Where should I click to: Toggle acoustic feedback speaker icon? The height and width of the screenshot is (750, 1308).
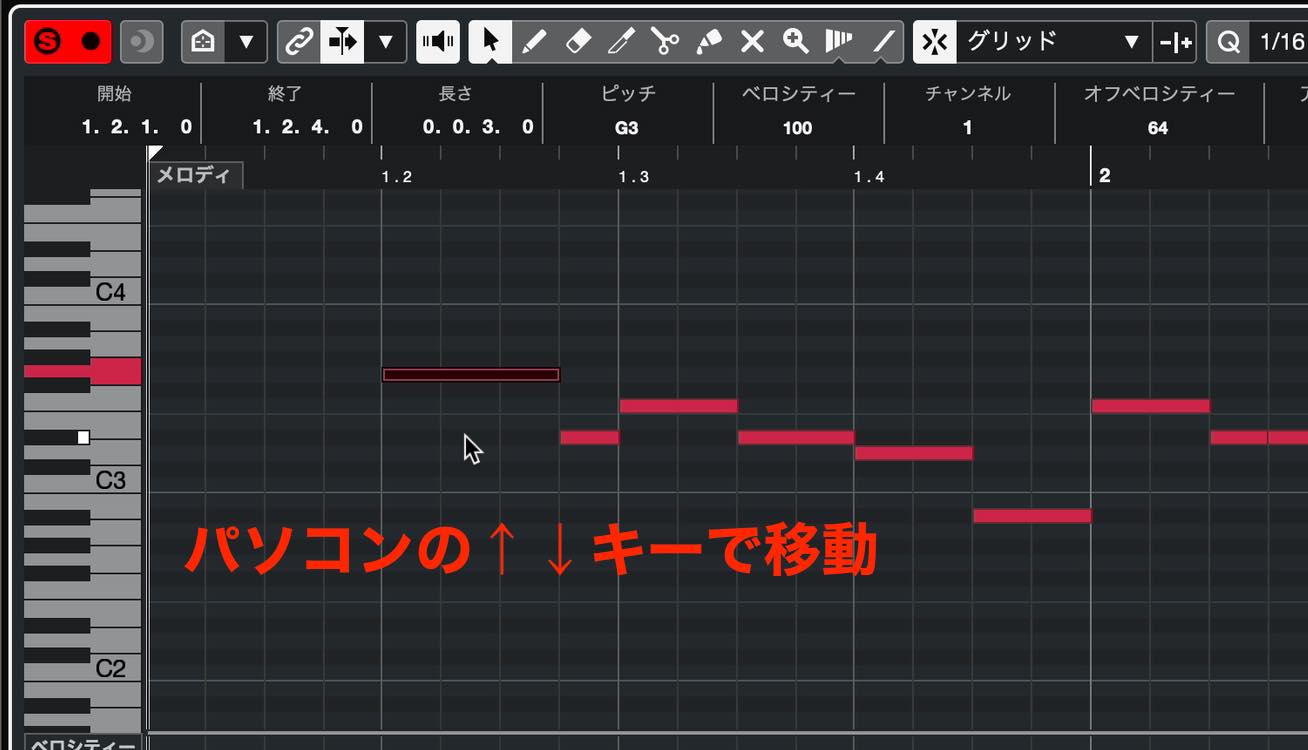(438, 42)
